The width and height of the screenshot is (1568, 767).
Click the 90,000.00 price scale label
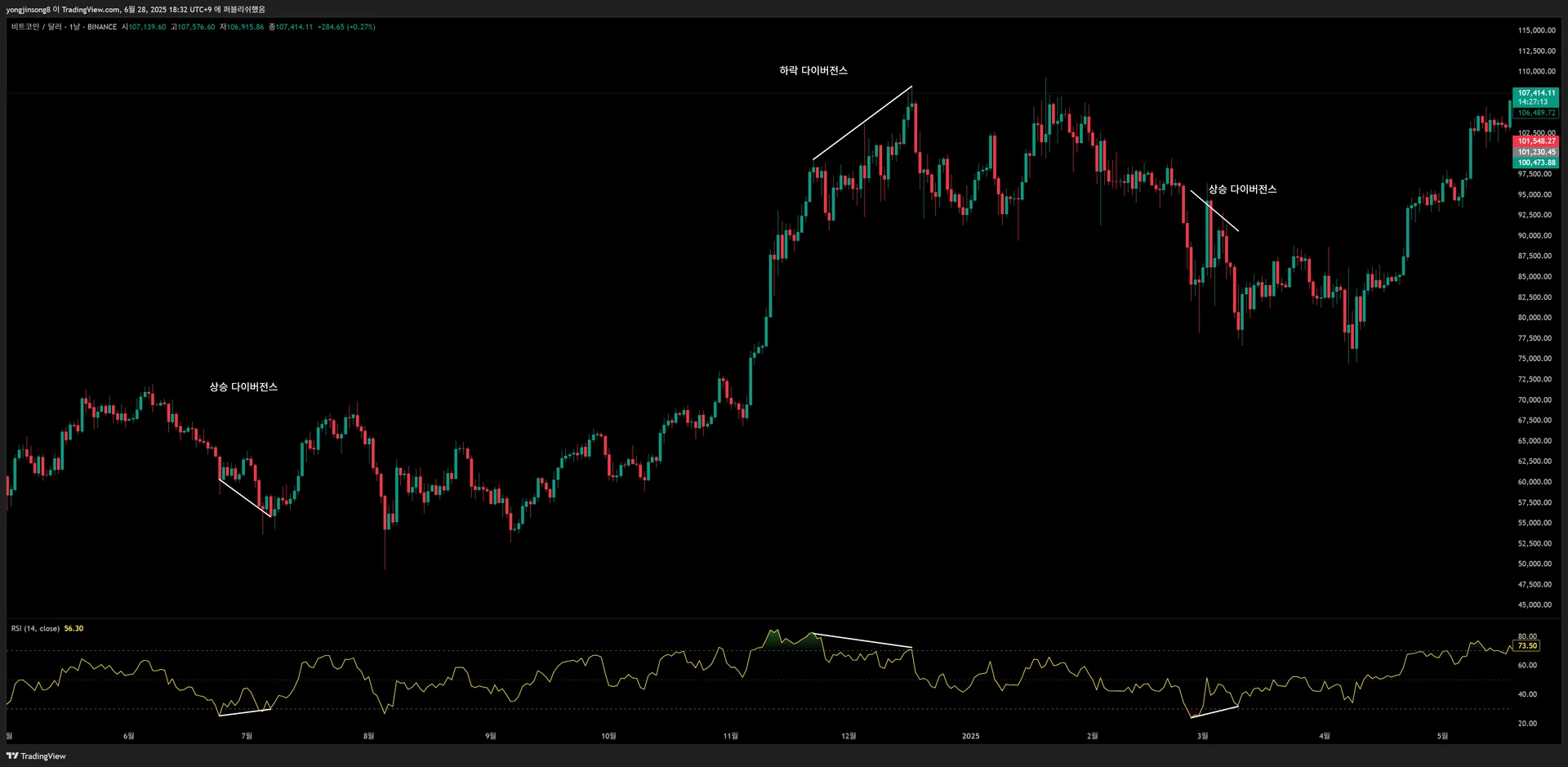point(1535,235)
